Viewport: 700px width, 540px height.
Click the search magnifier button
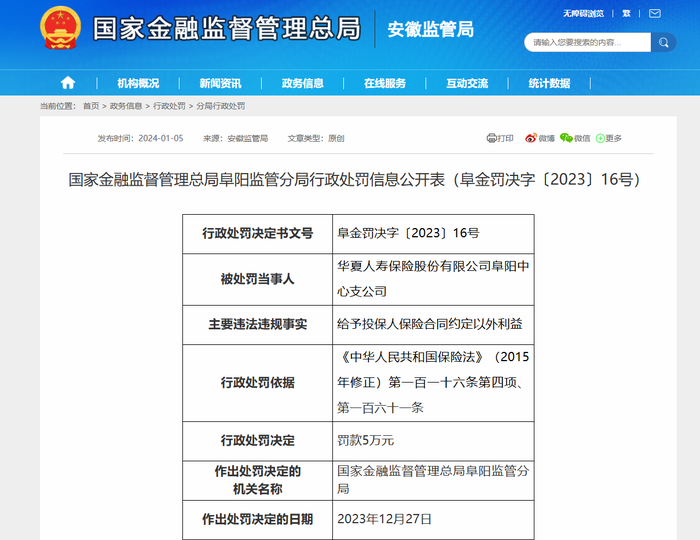click(663, 42)
